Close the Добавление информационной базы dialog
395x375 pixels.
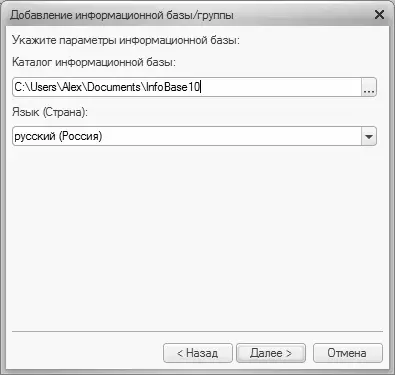[380, 15]
